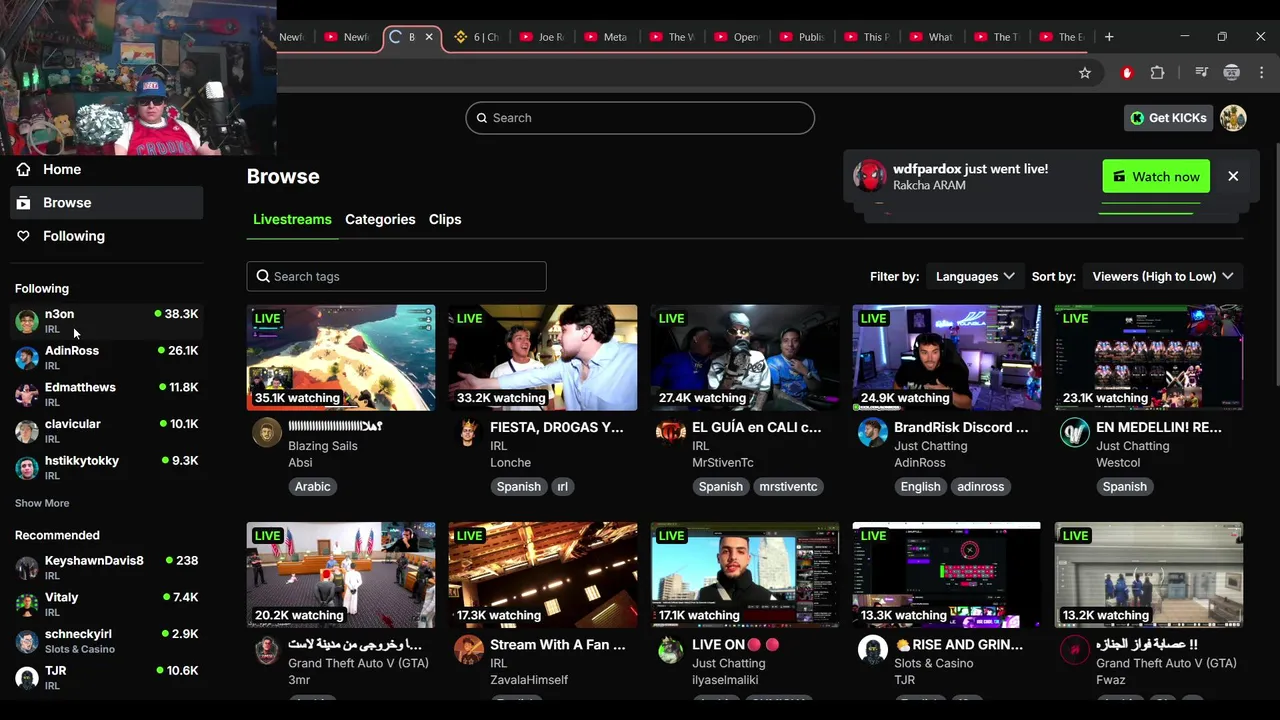Screen dimensions: 1280x720
Task: Open clavicular channel in sidebar
Action: [107, 431]
